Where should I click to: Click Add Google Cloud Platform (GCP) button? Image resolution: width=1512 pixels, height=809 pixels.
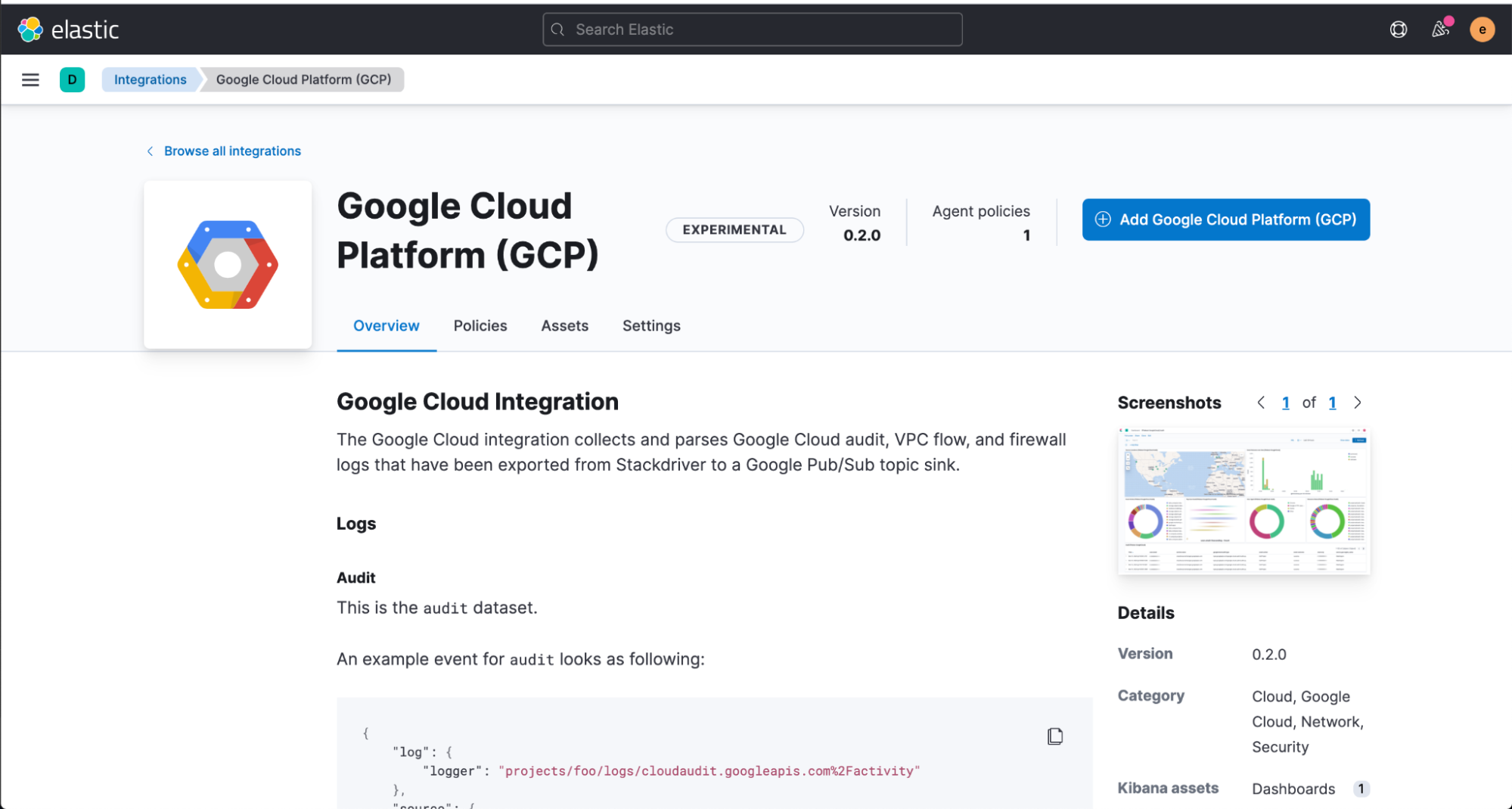1225,219
